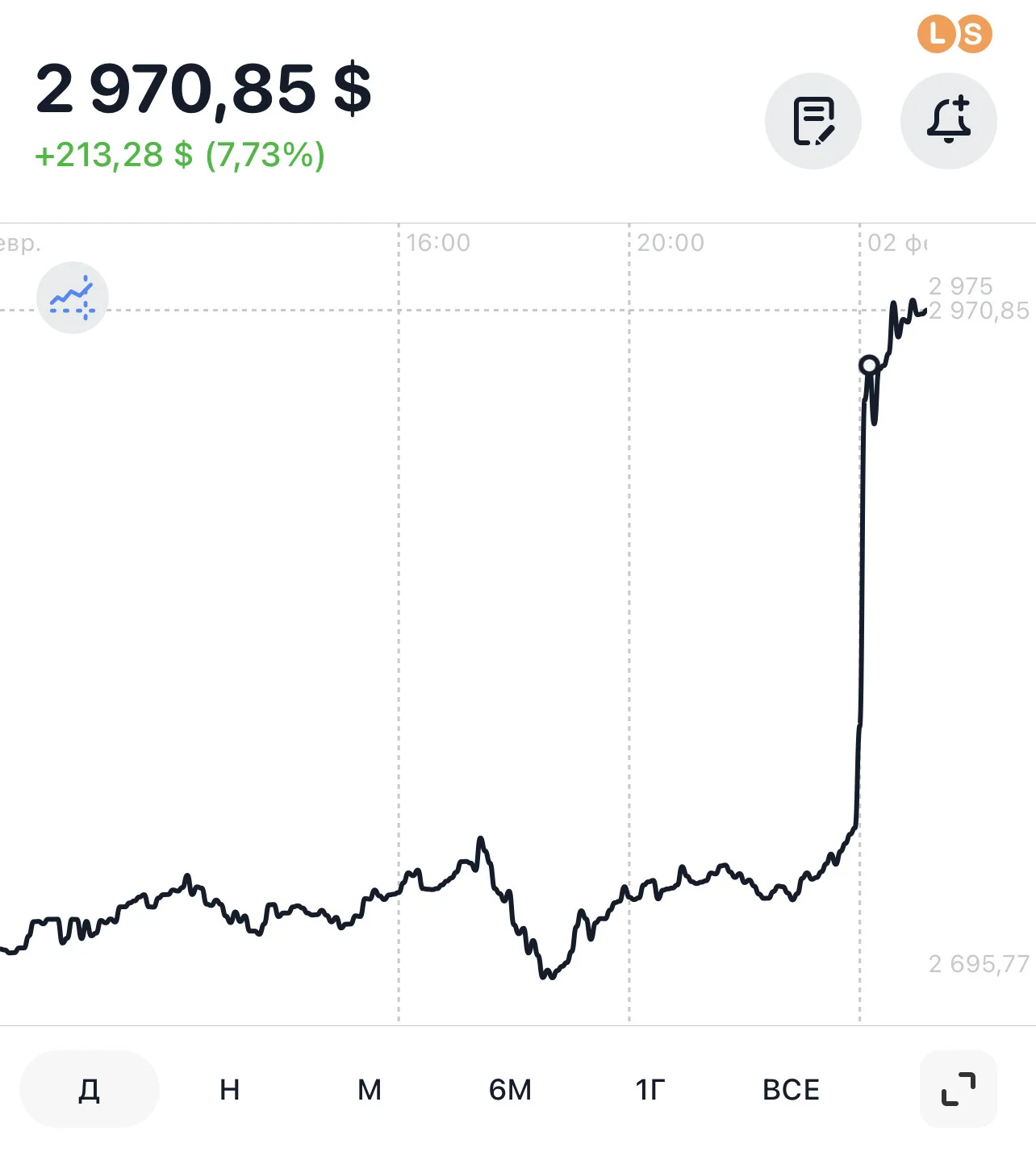1036x1173 pixels.
Task: Switch to the М month timeframe
Action: click(370, 1089)
